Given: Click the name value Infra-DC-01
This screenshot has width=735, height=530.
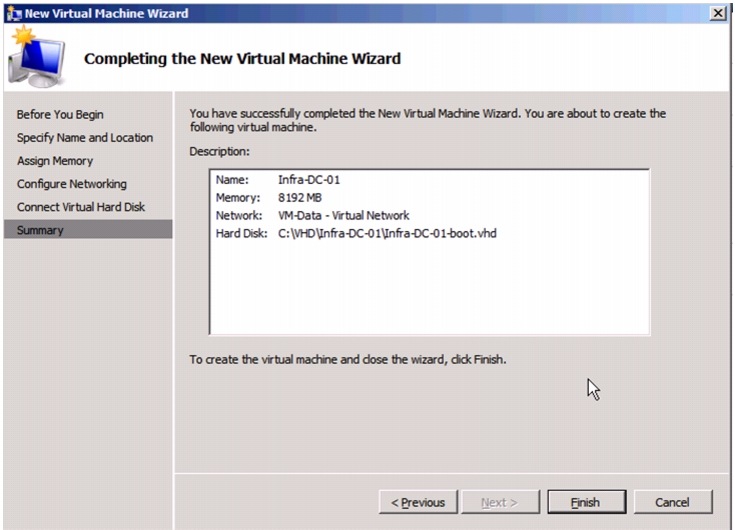Looking at the screenshot, I should coord(309,179).
